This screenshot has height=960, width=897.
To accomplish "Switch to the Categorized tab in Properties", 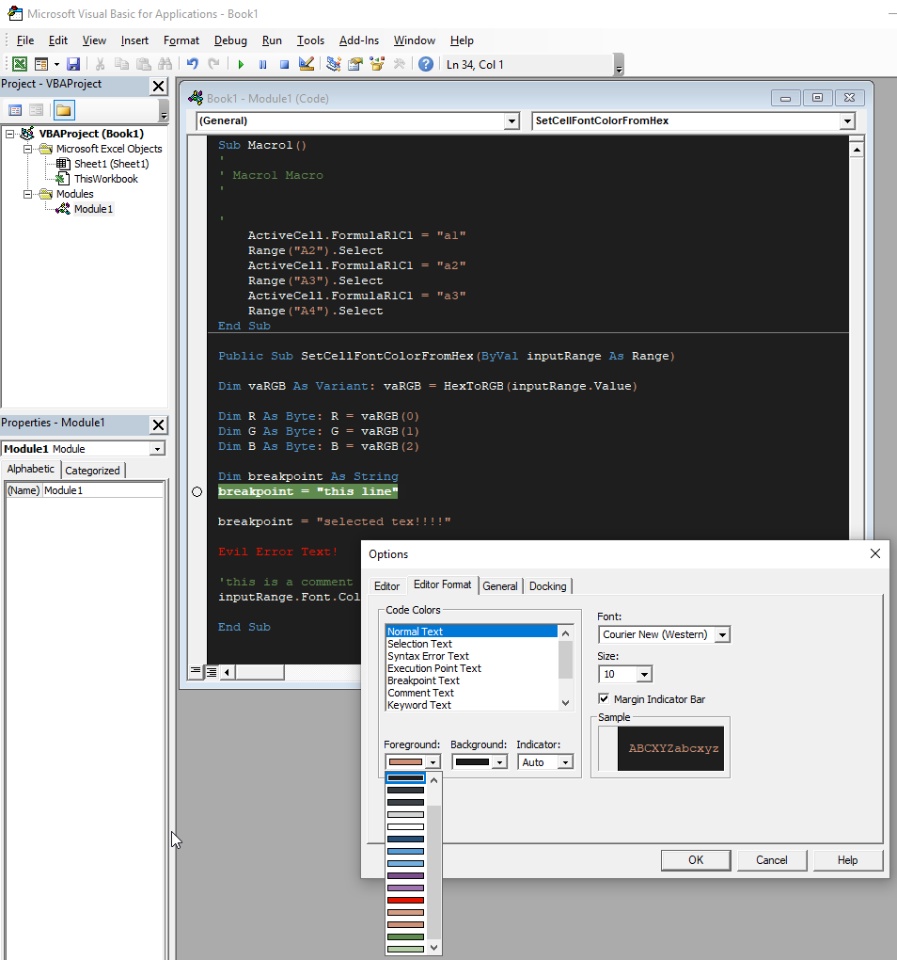I will tap(92, 470).
